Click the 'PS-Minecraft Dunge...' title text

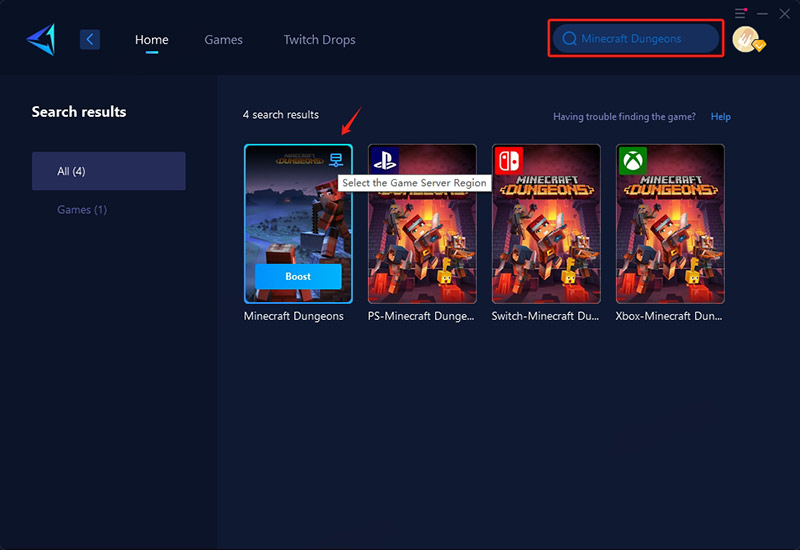coord(421,316)
